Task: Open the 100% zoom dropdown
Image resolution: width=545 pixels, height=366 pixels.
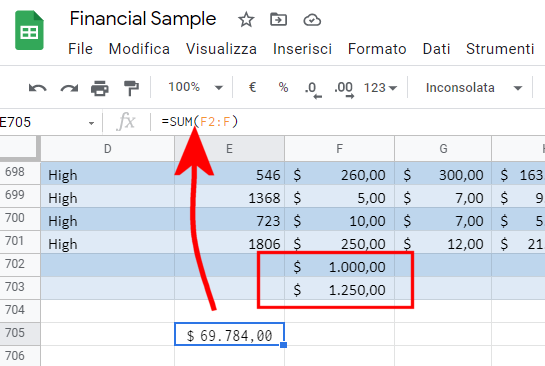Action: point(195,87)
